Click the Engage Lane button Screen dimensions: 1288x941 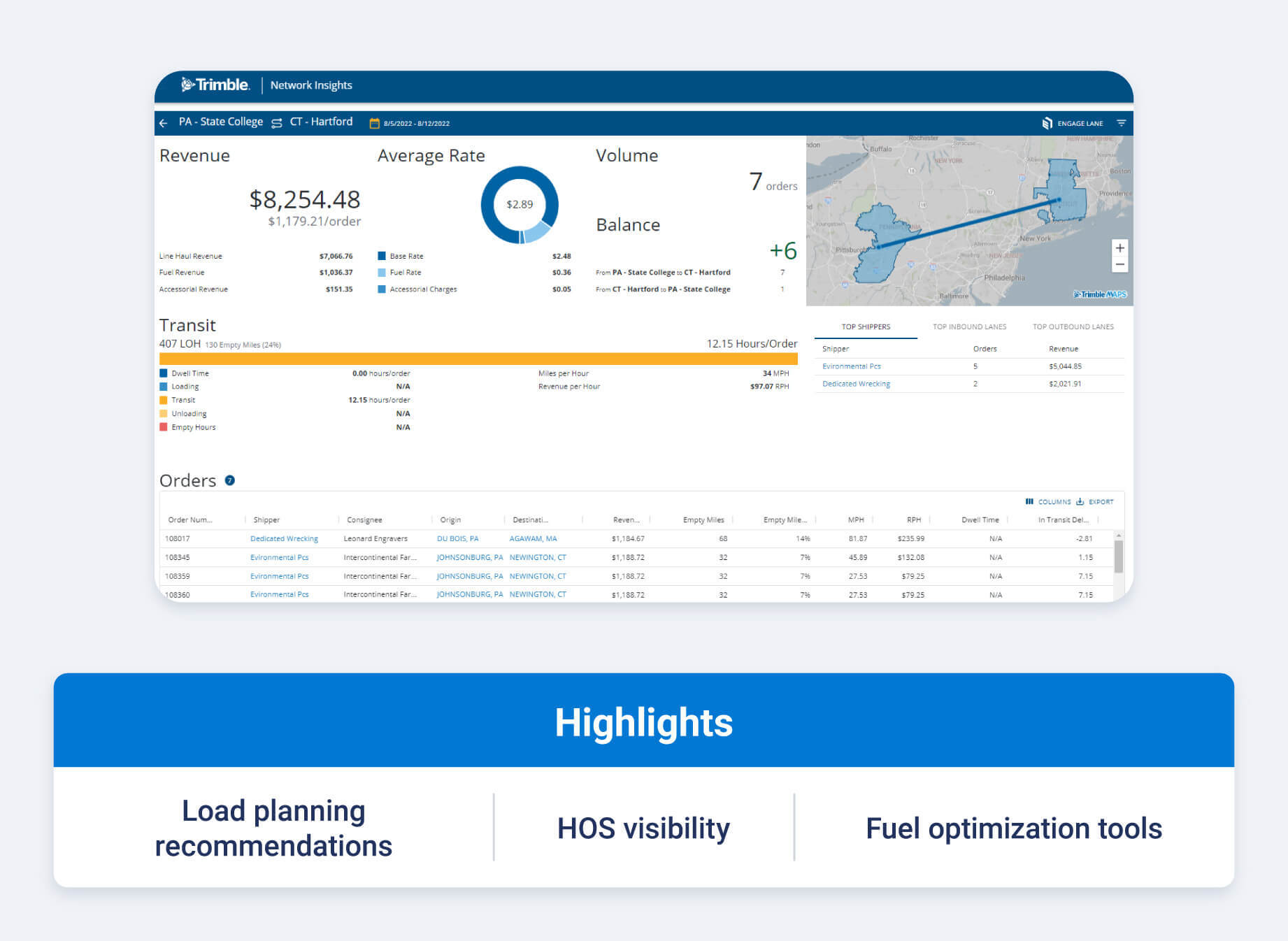point(1073,123)
